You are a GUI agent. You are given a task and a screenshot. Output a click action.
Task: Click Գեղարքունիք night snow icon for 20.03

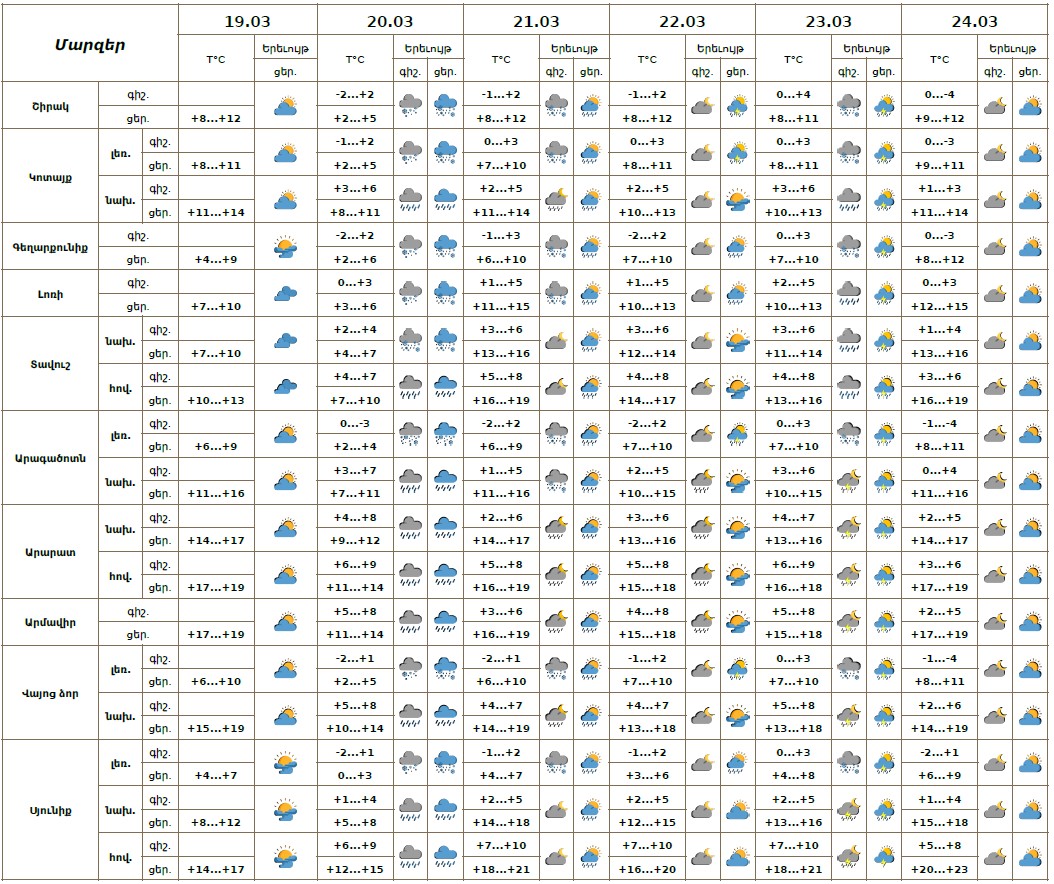point(410,246)
